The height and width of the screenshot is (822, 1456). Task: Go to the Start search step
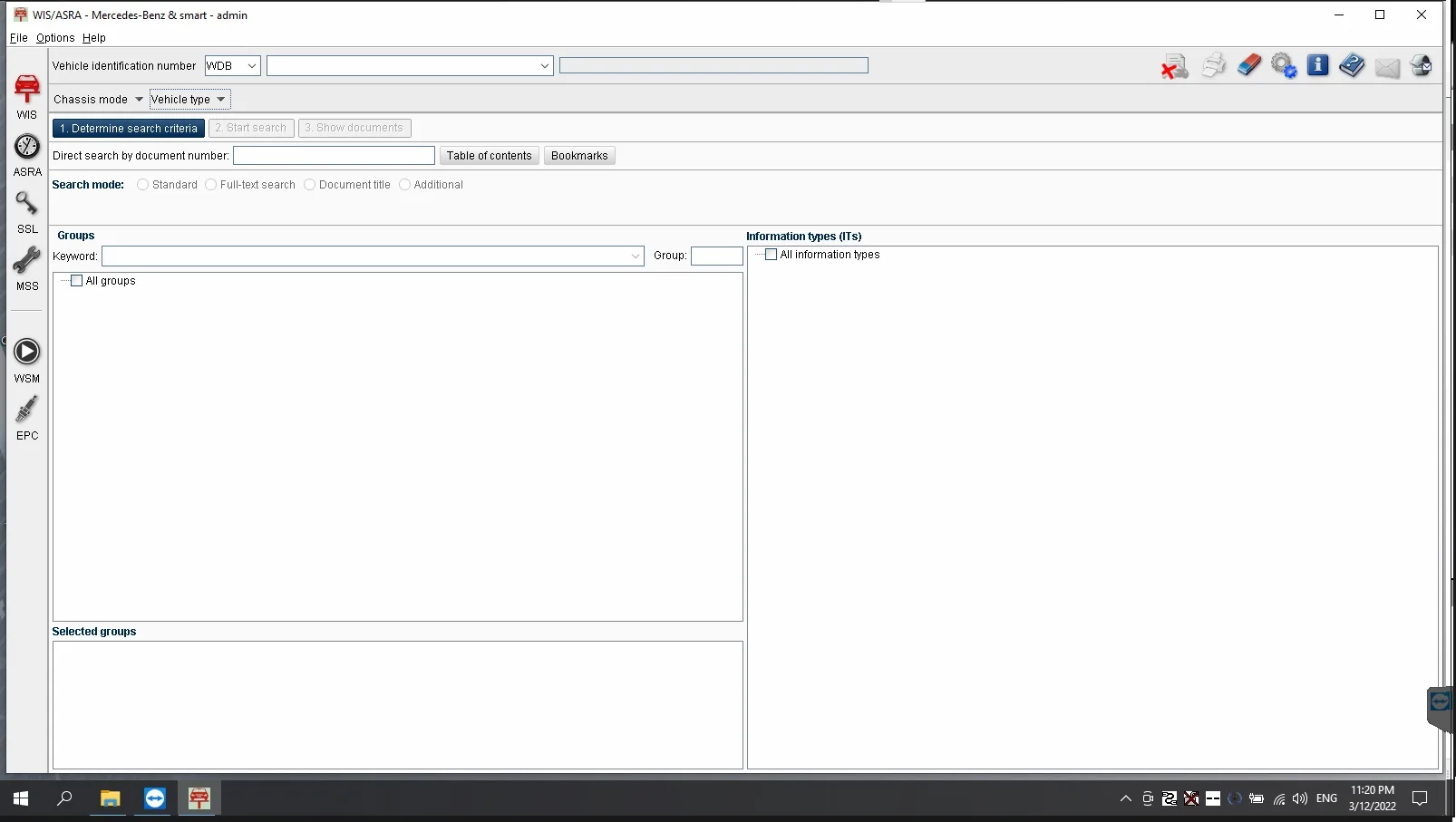point(251,129)
